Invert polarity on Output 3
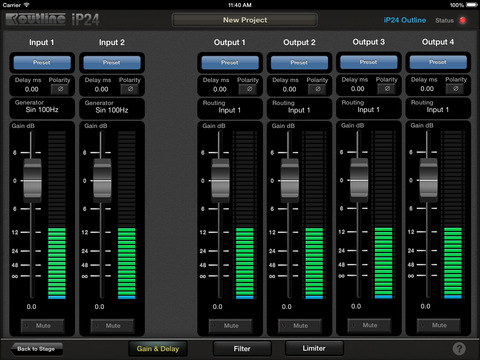Viewport: 480px width, 360px height. [x=387, y=89]
